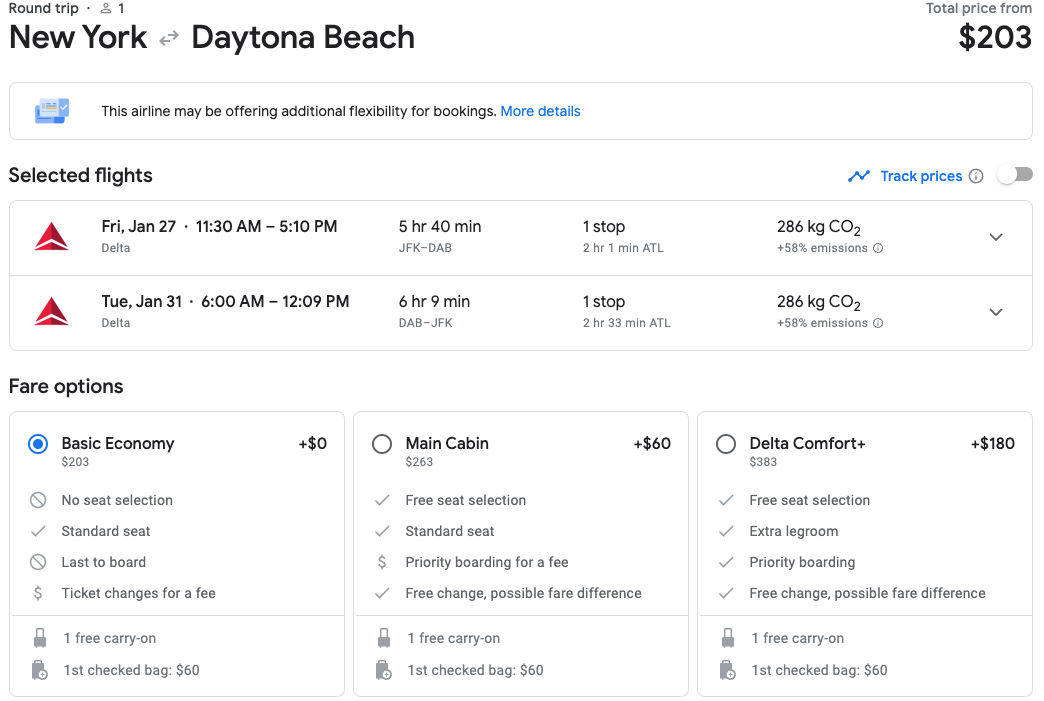
Task: Click the passenger count person icon
Action: click(x=106, y=9)
